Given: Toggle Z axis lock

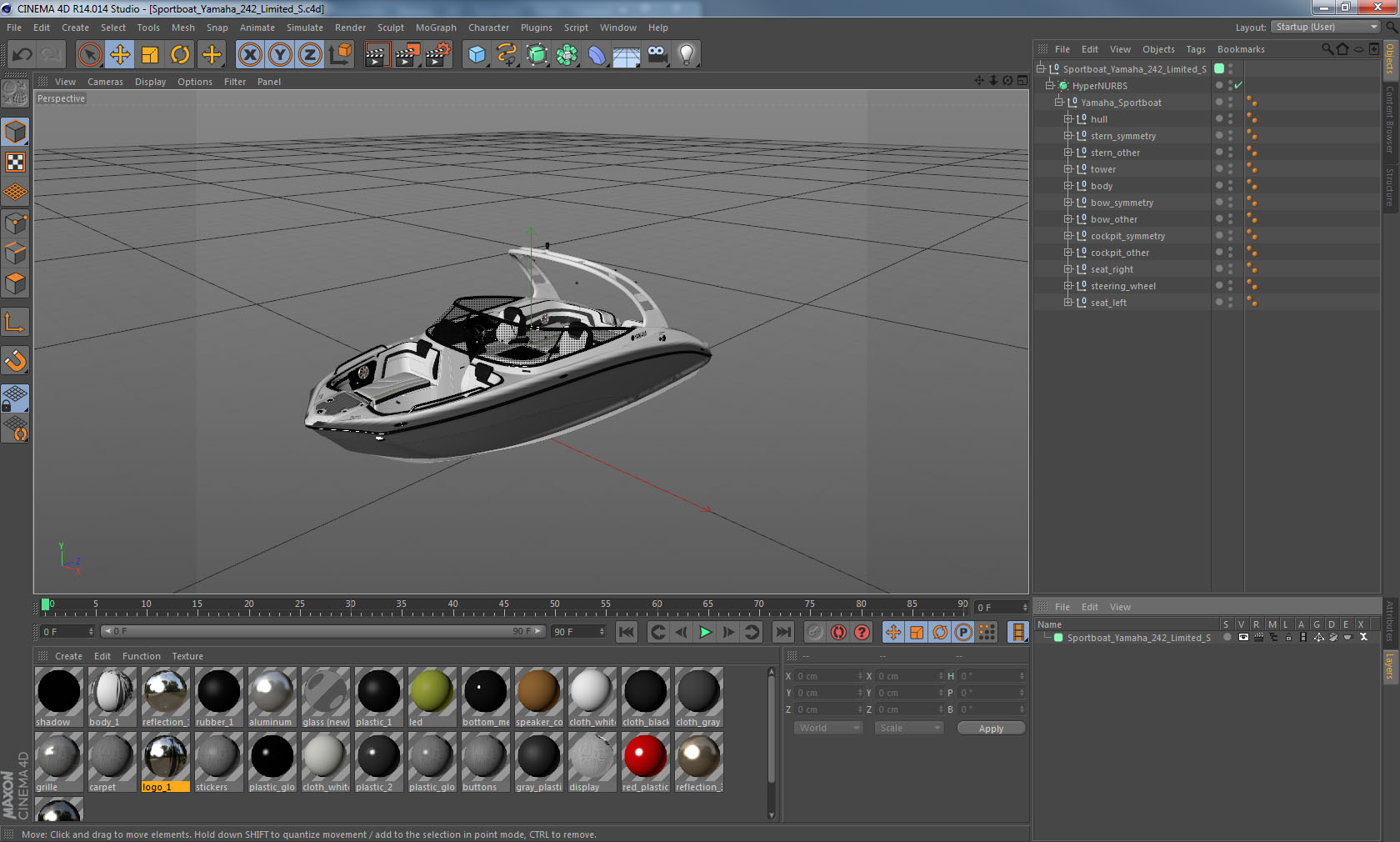Looking at the screenshot, I should point(310,55).
